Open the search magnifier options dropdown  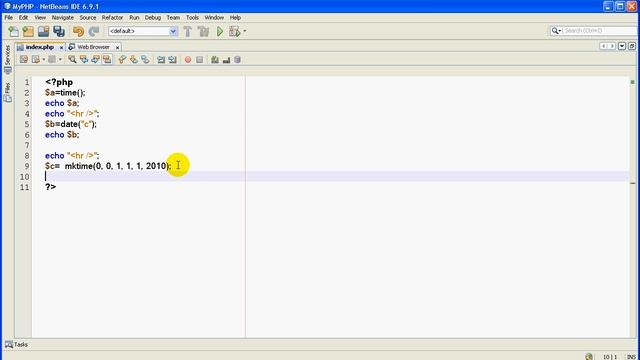(556, 31)
